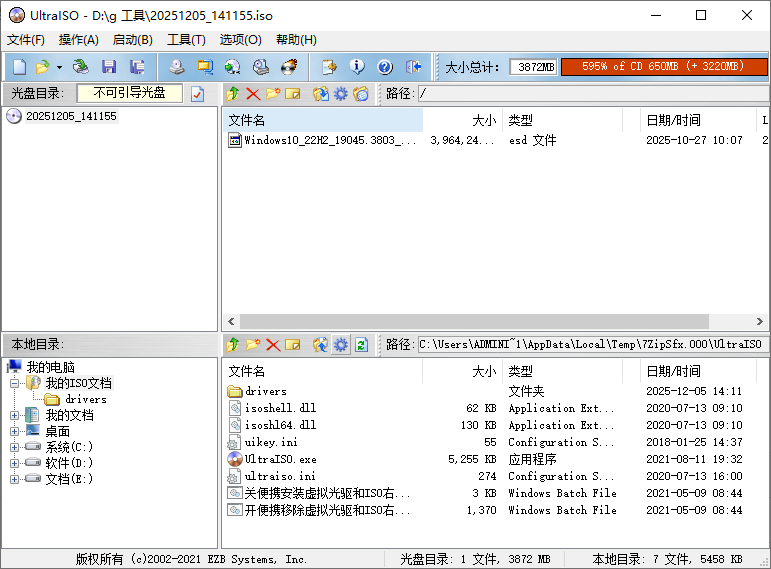This screenshot has height=569, width=771.
Task: Expand the 系统(C:) drive node
Action: pos(14,447)
